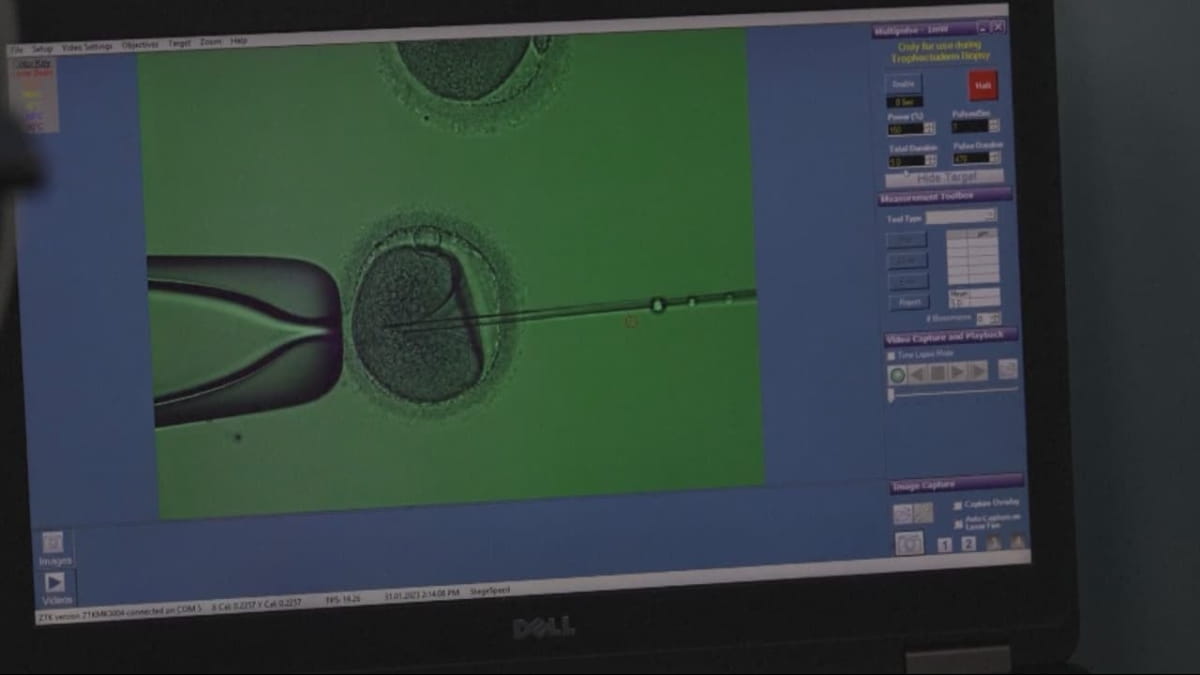
Task: Open the Images folder icon at bottom left
Action: [x=53, y=543]
